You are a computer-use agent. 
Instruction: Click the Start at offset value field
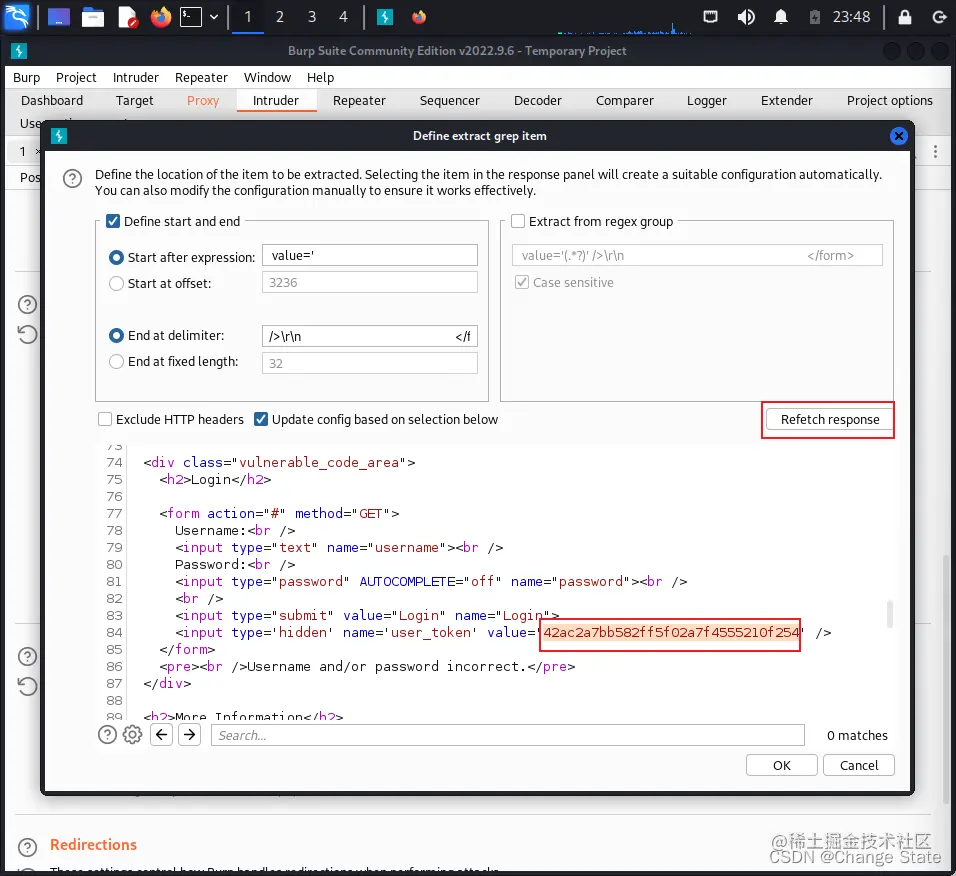(x=369, y=282)
